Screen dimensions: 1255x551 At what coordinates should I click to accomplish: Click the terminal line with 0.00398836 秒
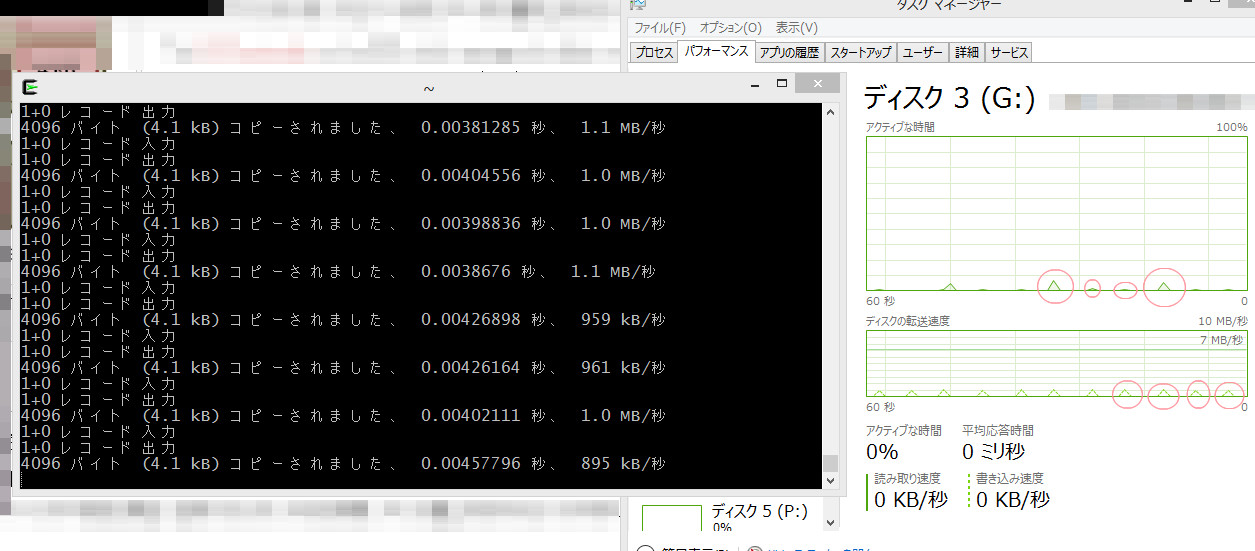tap(343, 224)
